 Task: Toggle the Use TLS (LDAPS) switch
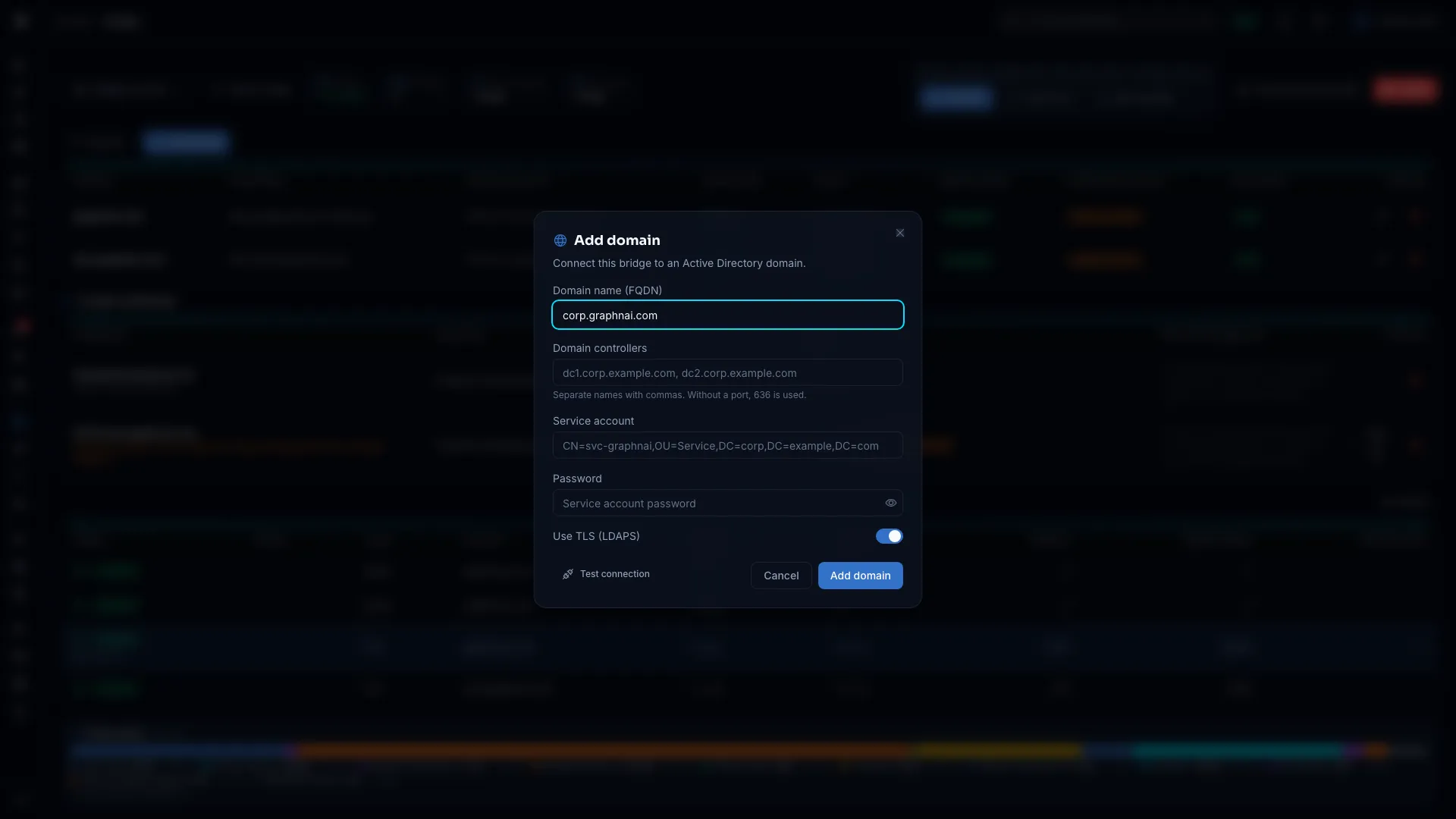[x=890, y=536]
